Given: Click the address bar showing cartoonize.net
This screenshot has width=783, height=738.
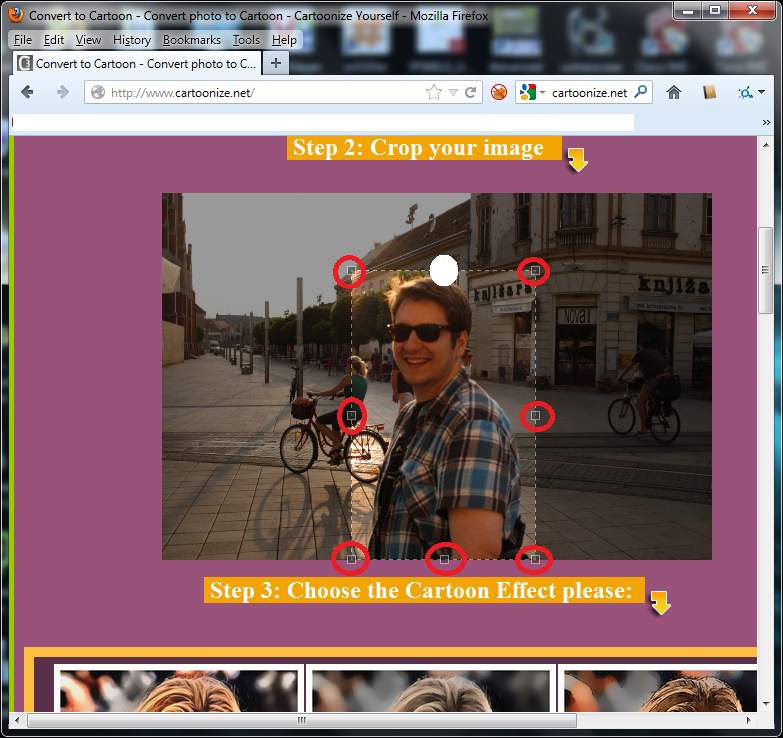Looking at the screenshot, I should (260, 92).
